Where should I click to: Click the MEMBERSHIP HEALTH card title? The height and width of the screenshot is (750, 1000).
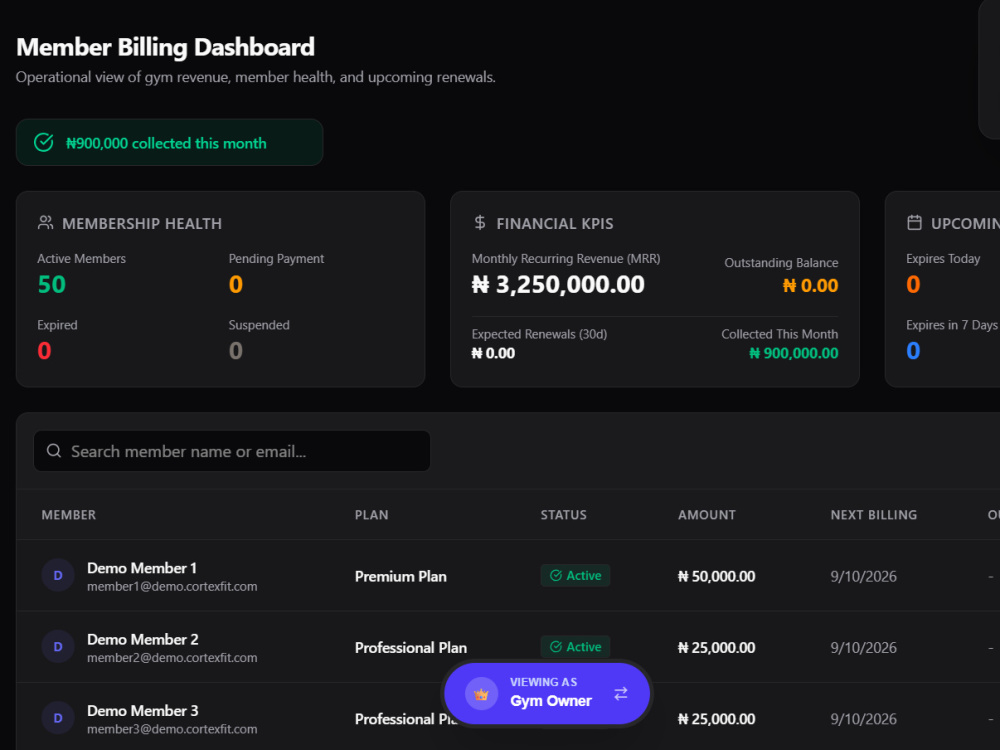[142, 223]
